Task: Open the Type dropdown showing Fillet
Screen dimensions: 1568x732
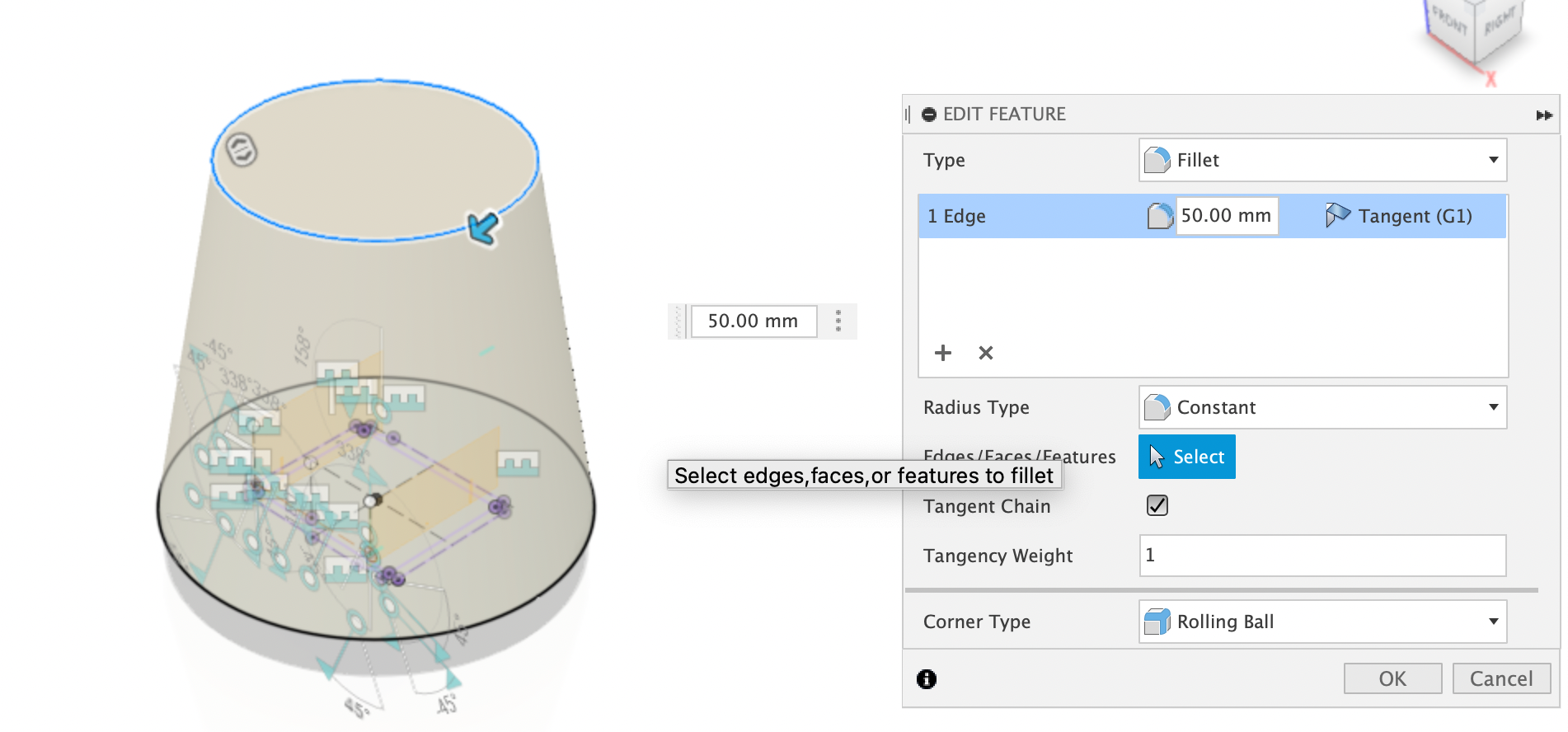Action: point(1322,160)
